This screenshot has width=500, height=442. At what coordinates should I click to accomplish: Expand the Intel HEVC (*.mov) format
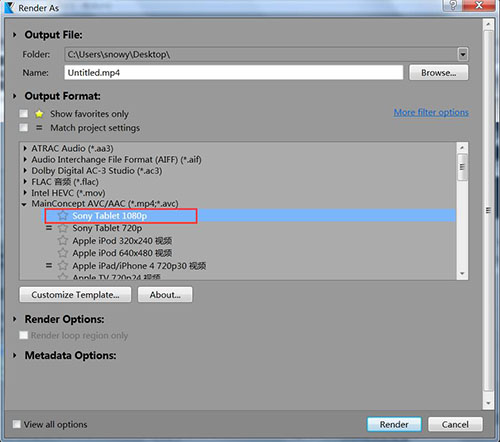tap(25, 193)
